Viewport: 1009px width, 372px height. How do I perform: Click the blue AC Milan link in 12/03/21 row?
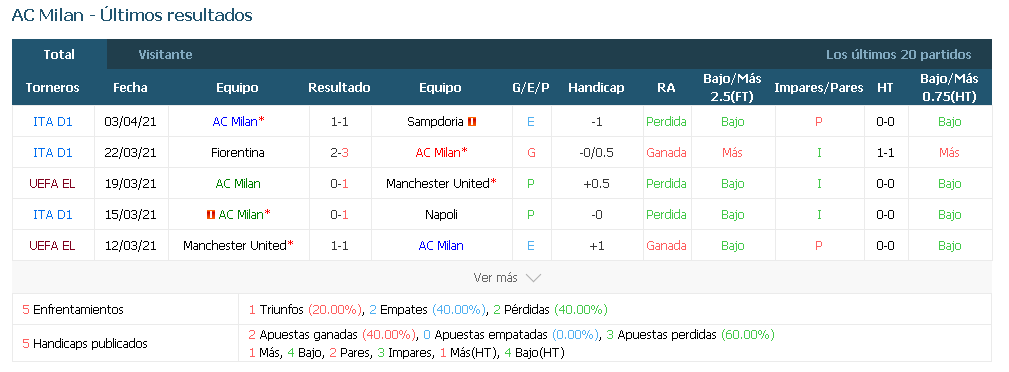coord(441,245)
